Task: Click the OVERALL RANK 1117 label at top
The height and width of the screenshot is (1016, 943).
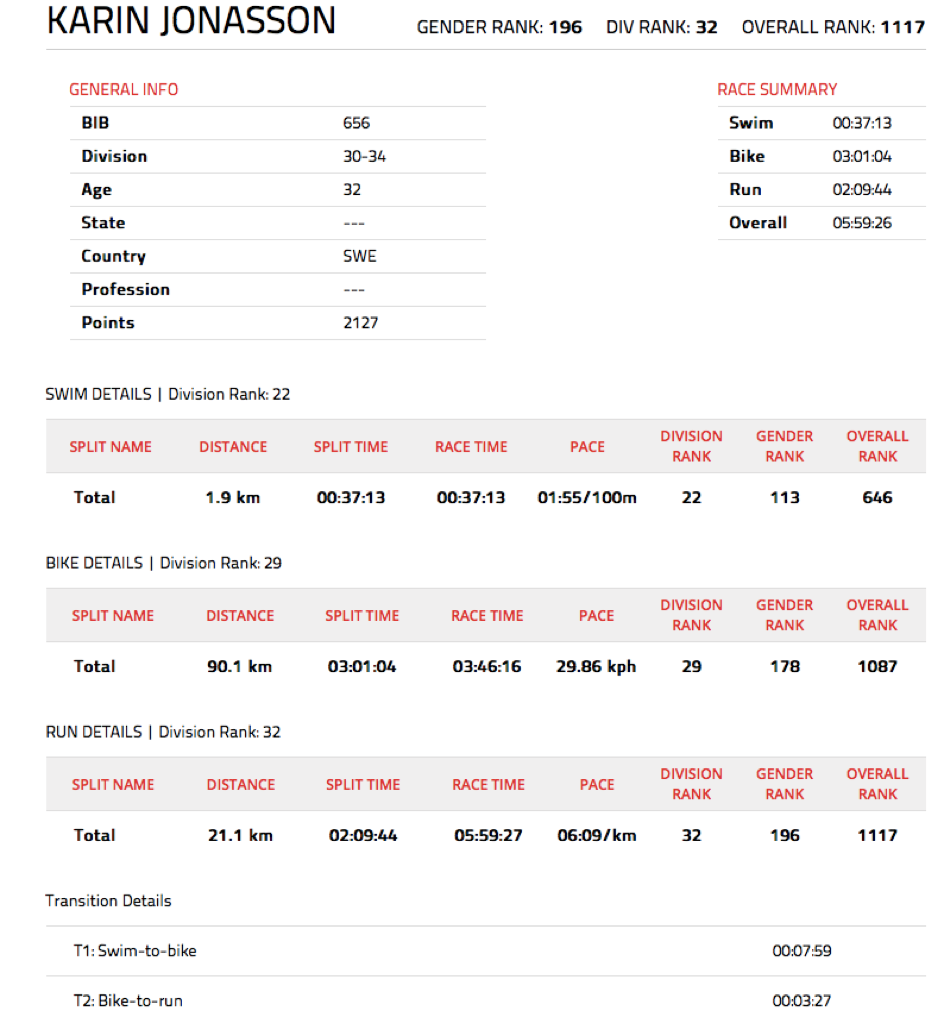Action: tap(832, 27)
